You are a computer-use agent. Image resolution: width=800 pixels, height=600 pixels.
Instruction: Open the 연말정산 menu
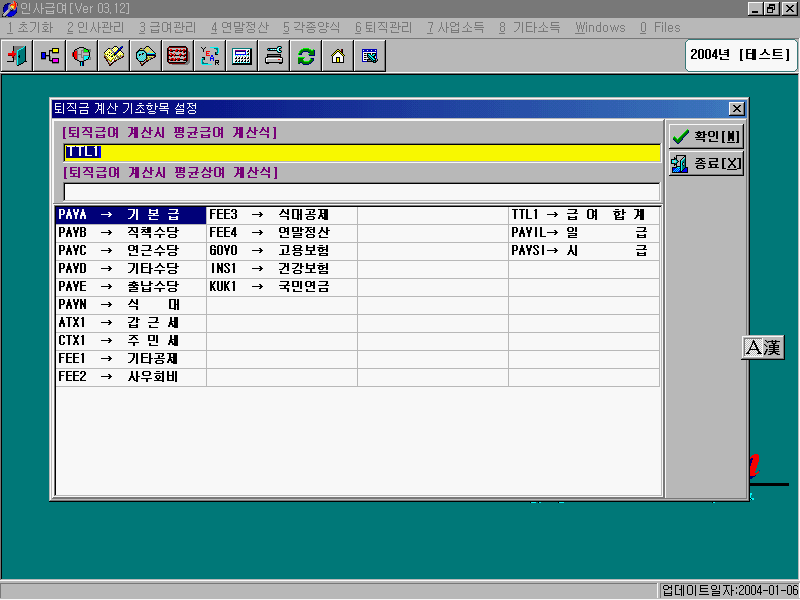[239, 27]
